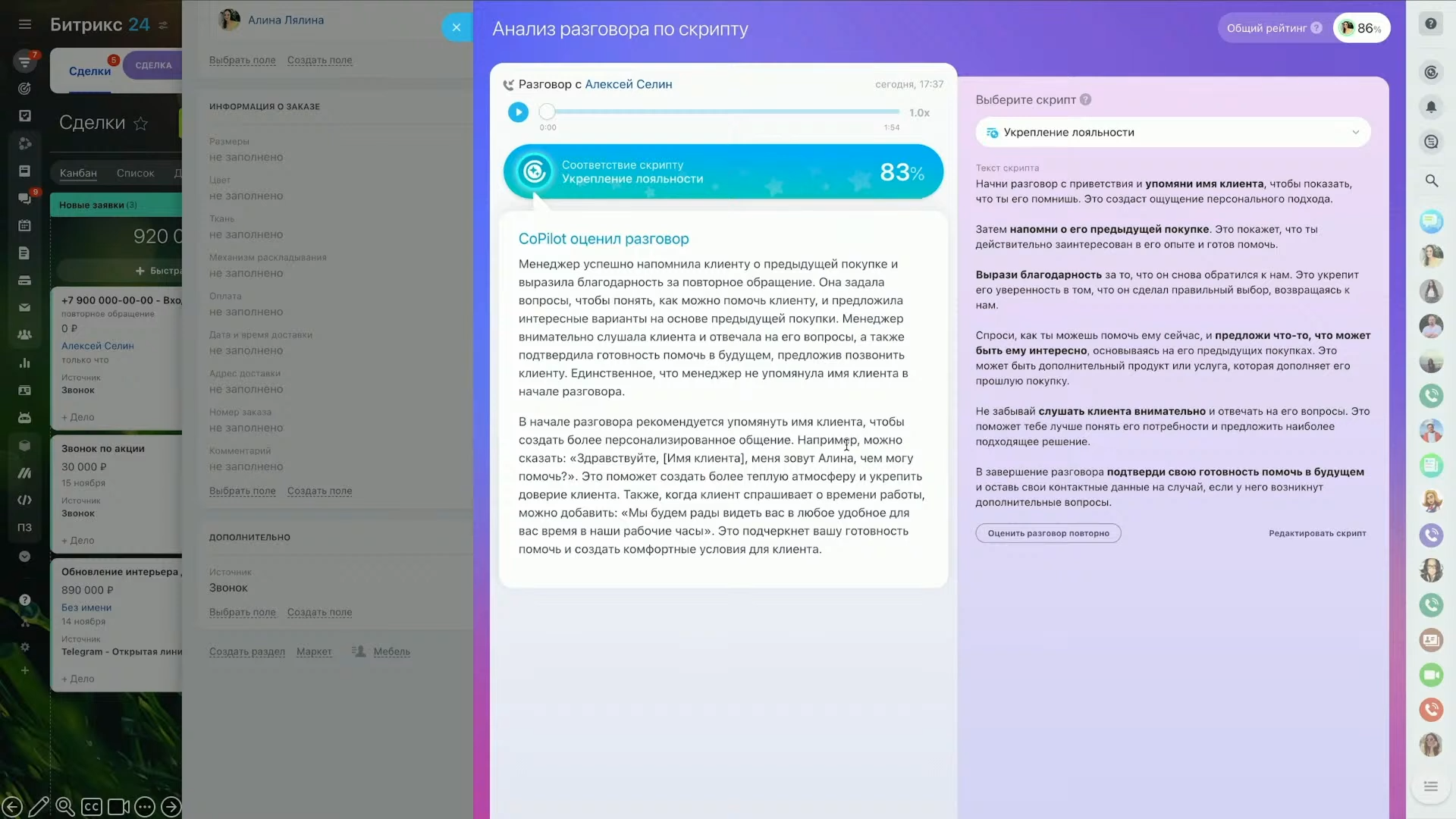The image size is (1456, 819).
Task: Open the script selection dropdown
Action: tap(1172, 132)
